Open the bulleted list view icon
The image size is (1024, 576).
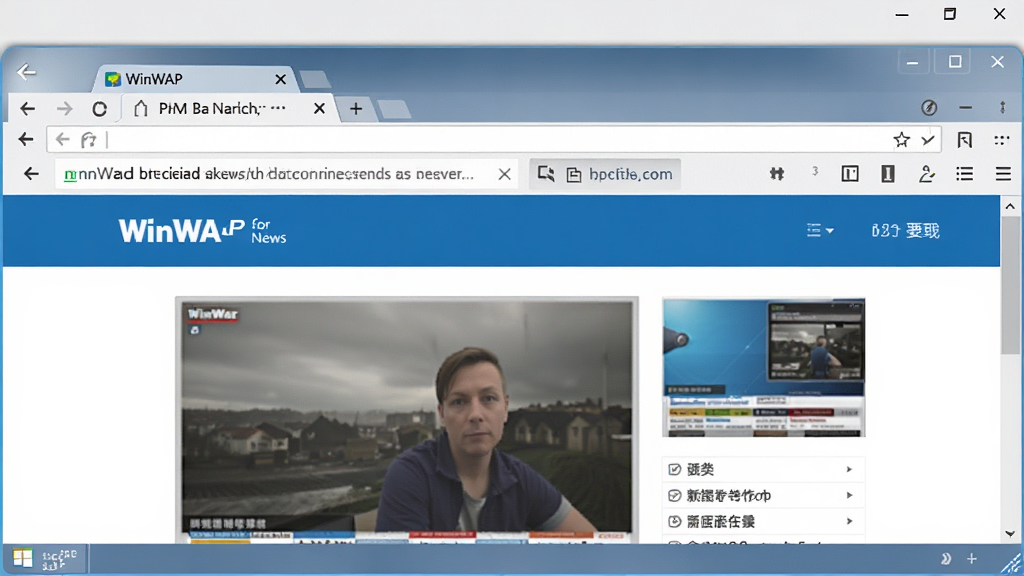(x=965, y=174)
